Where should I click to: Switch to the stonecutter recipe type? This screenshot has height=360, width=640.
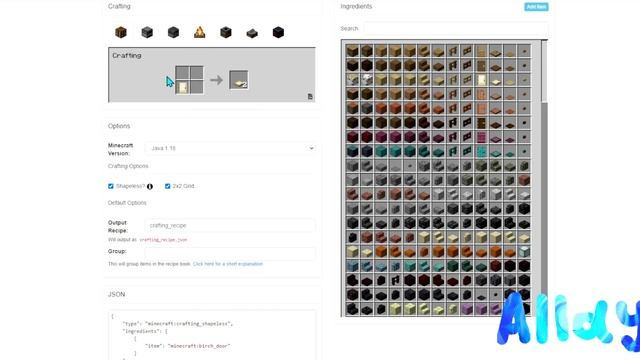252,33
